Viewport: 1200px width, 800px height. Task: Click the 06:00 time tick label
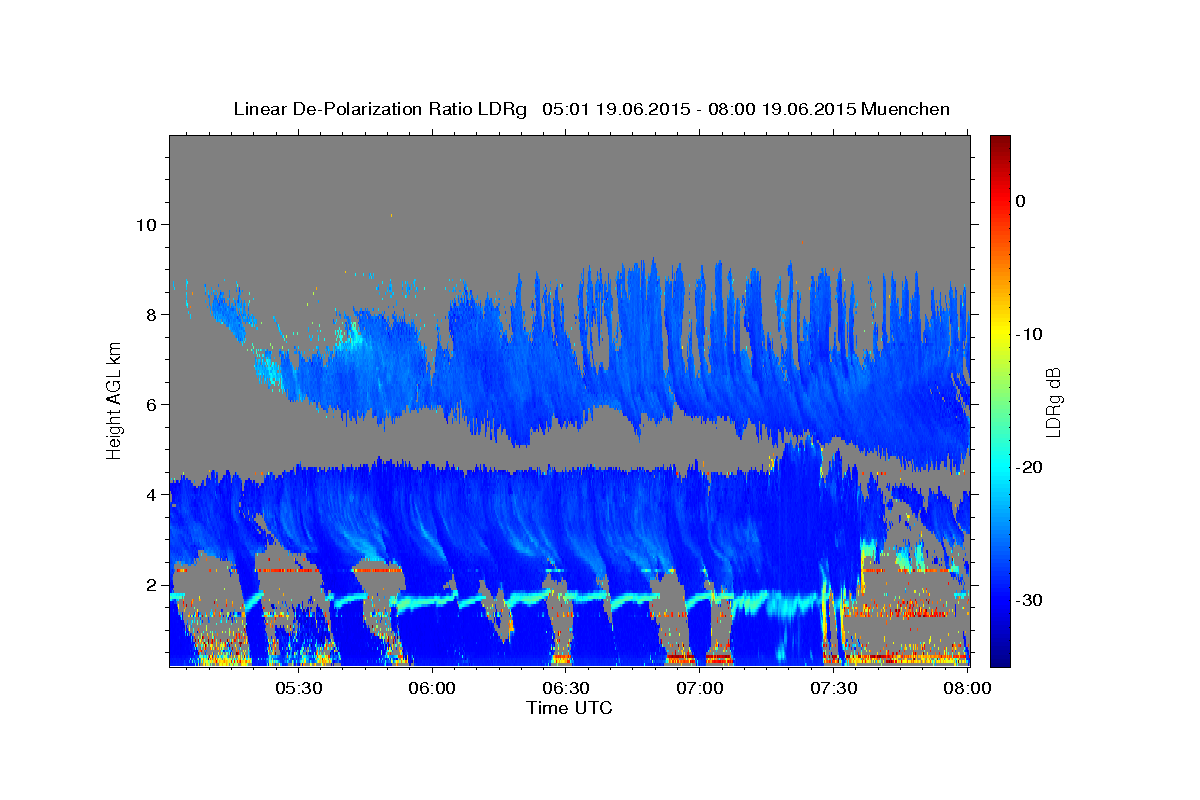point(433,688)
